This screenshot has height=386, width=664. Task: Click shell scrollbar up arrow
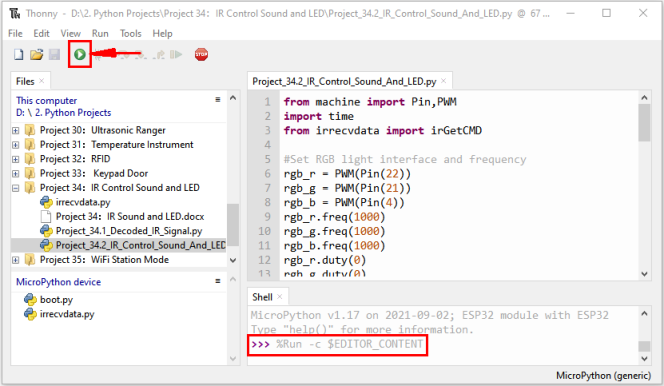(645, 314)
